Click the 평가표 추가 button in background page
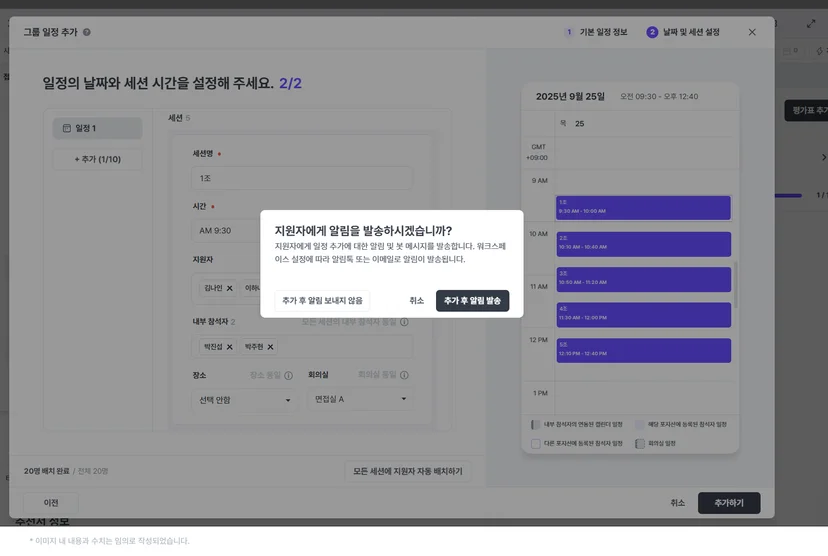The image size is (828, 556). [x=807, y=110]
